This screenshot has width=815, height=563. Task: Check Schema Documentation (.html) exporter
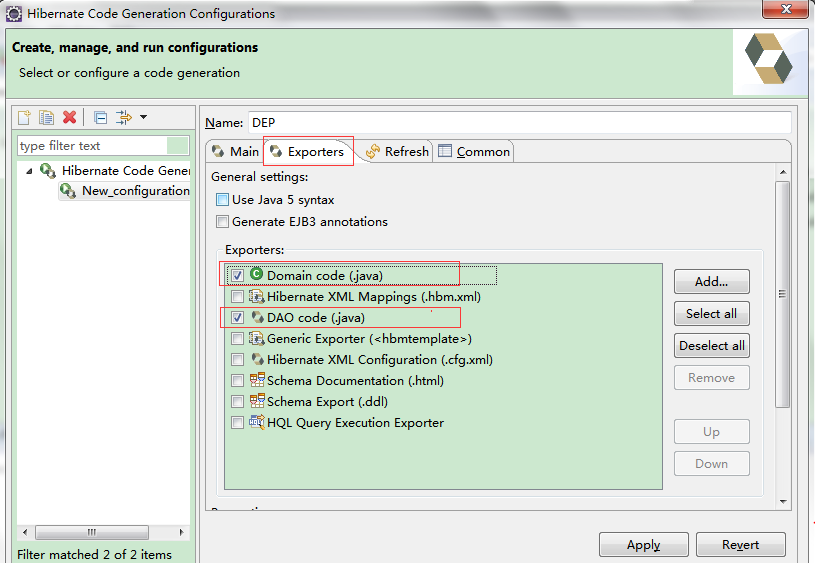coord(238,381)
